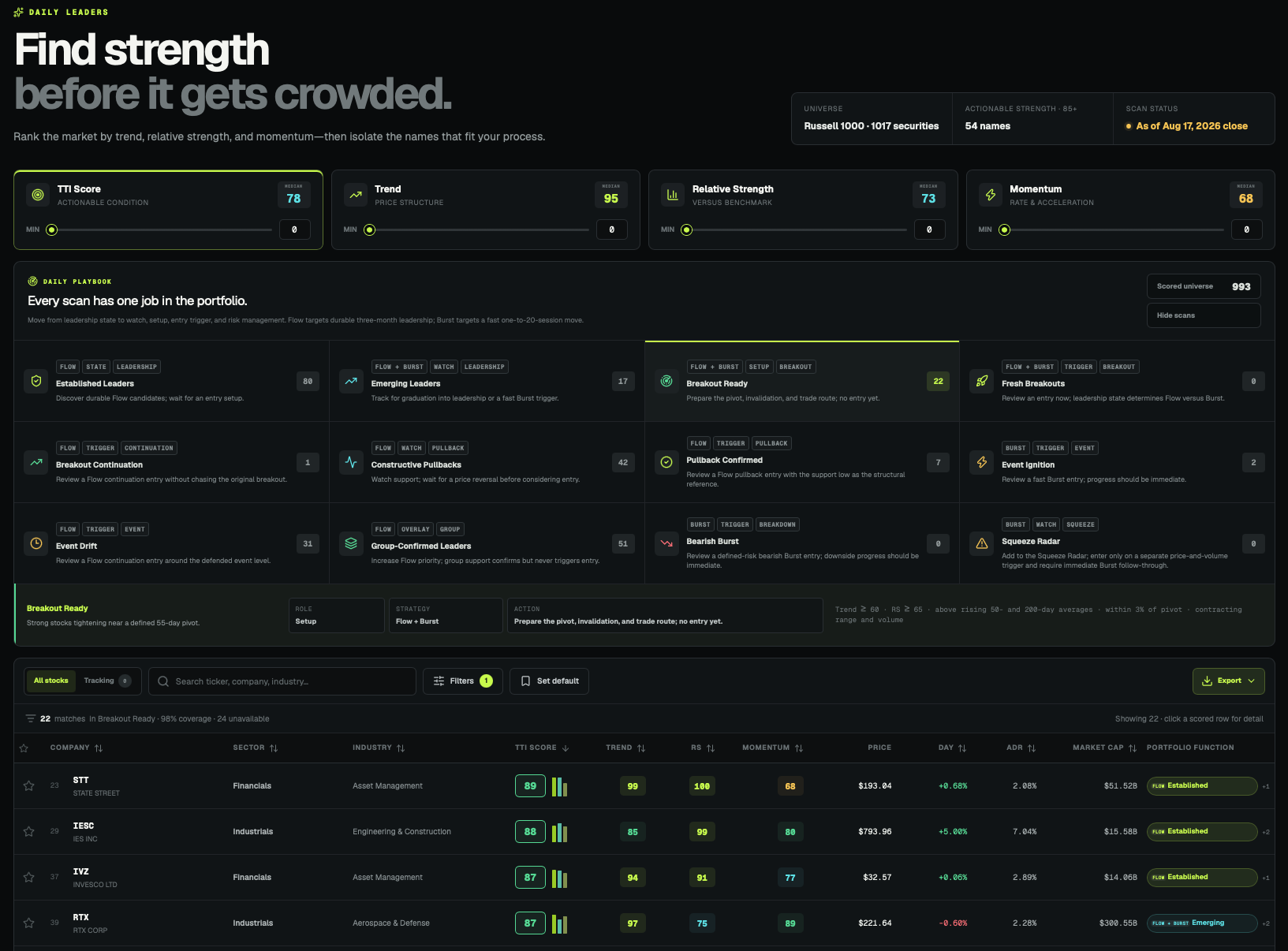Click the Event Ignition lightning icon
The width and height of the screenshot is (1288, 951).
click(x=982, y=462)
